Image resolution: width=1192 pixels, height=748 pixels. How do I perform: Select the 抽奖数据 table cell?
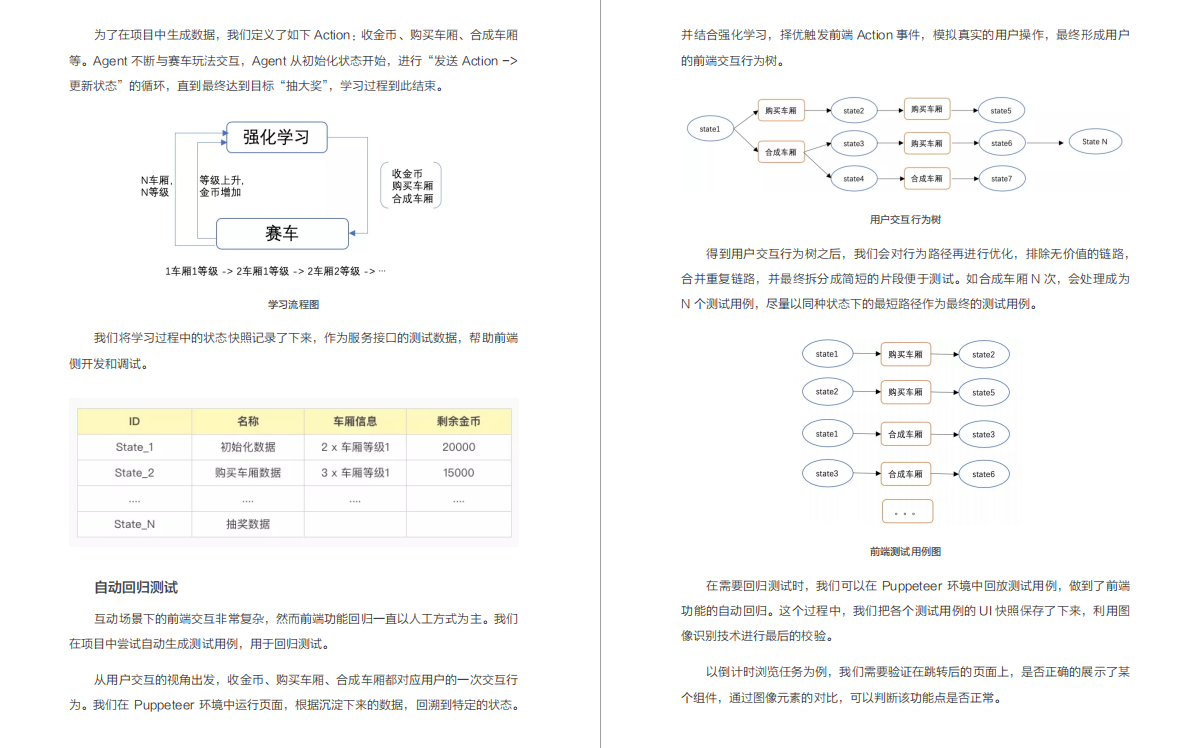248,524
